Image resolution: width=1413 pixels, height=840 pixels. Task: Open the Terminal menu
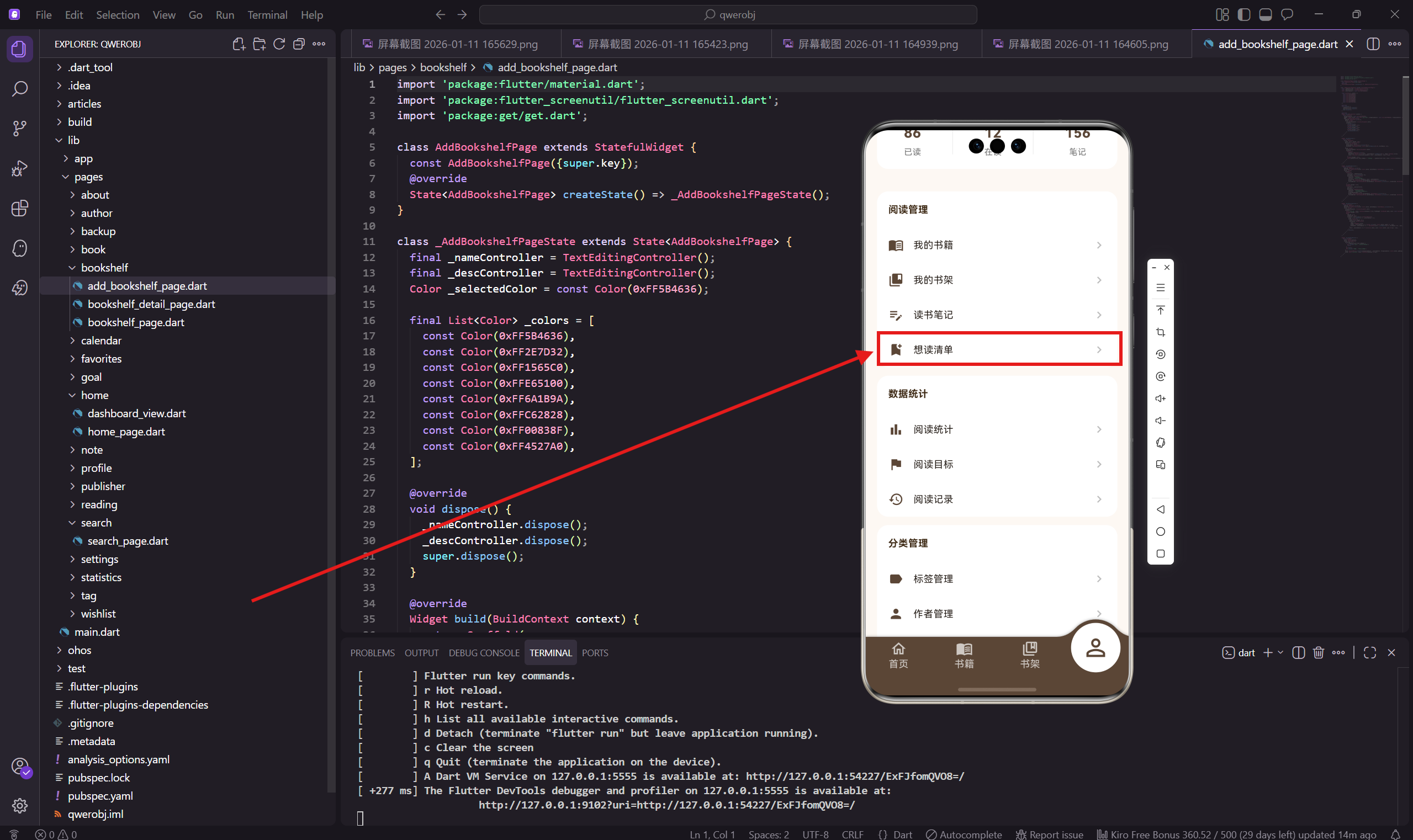coord(267,15)
